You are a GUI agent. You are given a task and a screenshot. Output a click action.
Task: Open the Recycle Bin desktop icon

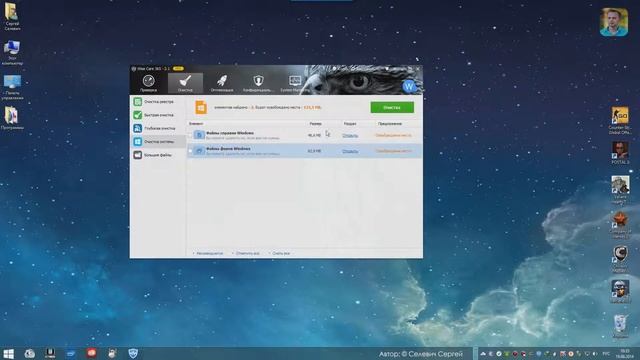620,326
